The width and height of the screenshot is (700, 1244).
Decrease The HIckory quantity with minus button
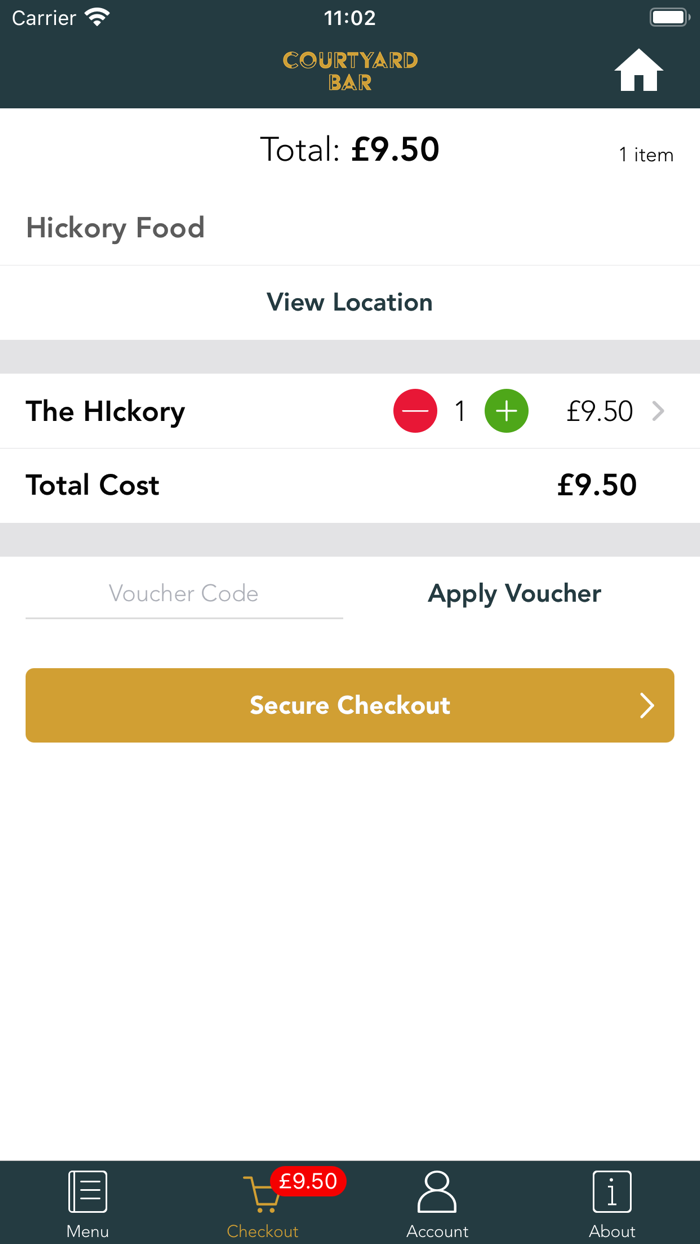pyautogui.click(x=415, y=411)
